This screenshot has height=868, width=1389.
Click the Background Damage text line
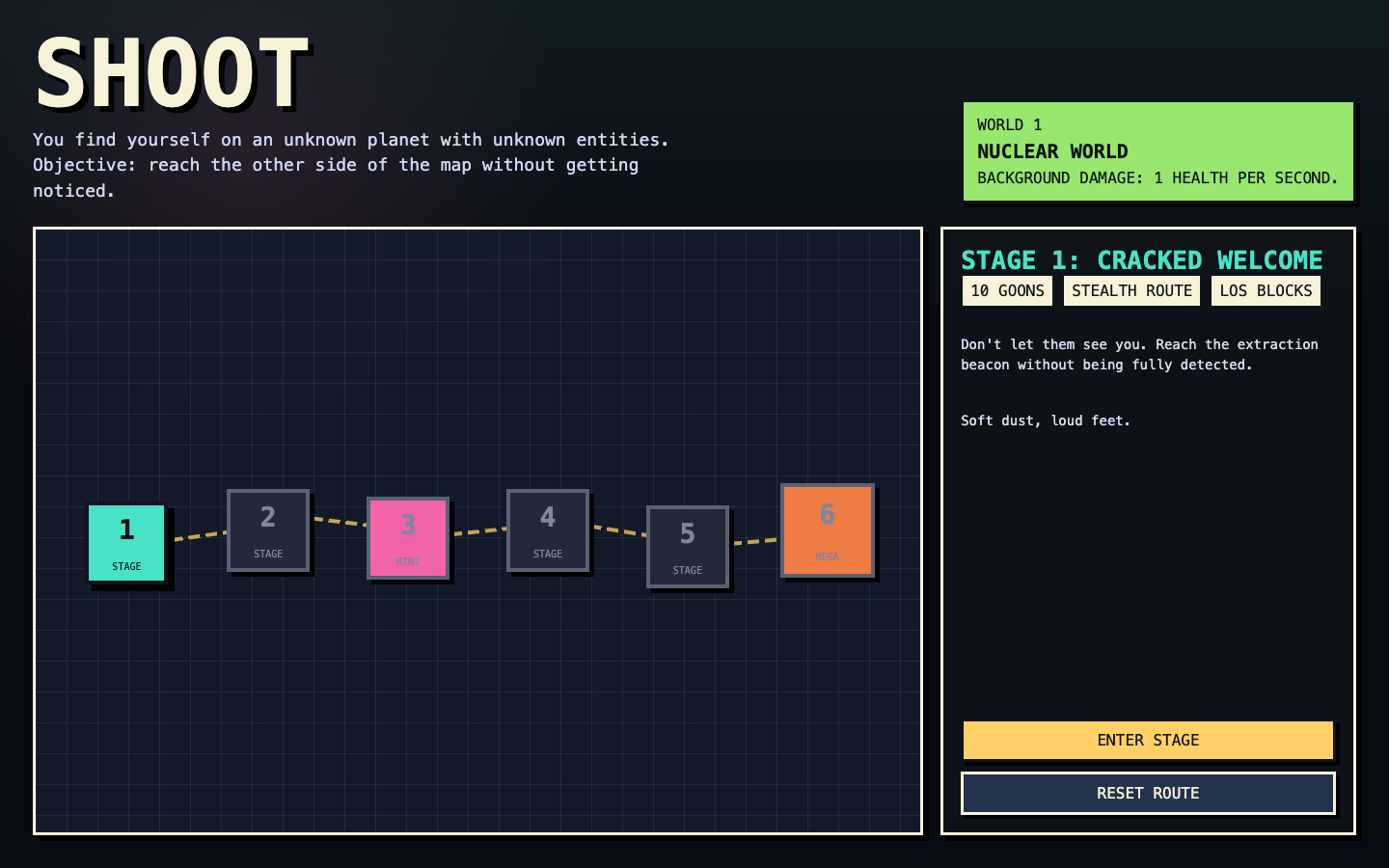point(1157,177)
